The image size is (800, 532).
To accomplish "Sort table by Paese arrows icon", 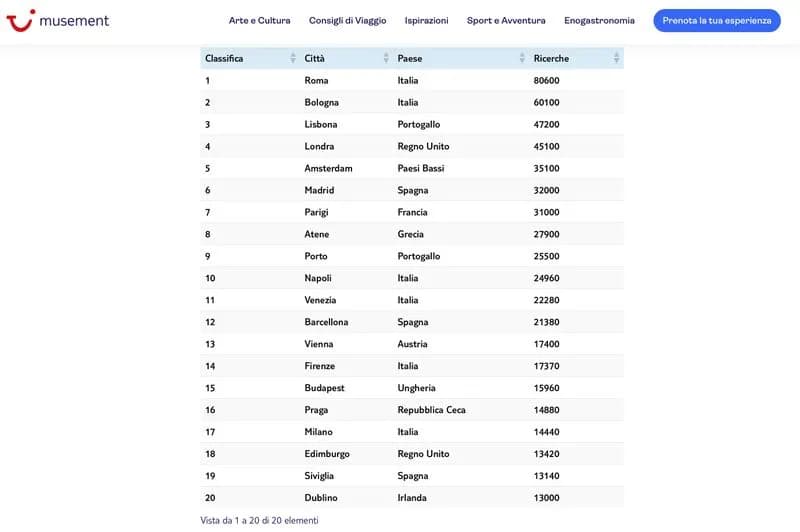I will [522, 58].
